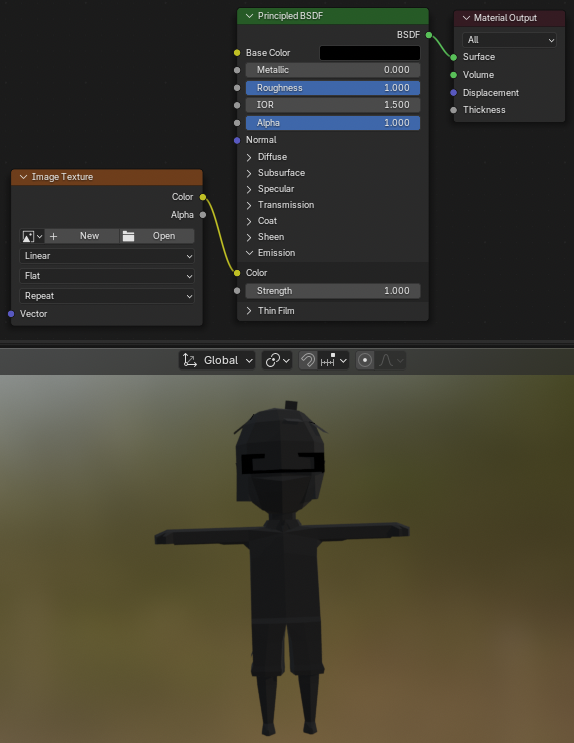The image size is (574, 743).
Task: Open the Flat projection dropdown
Action: point(107,276)
